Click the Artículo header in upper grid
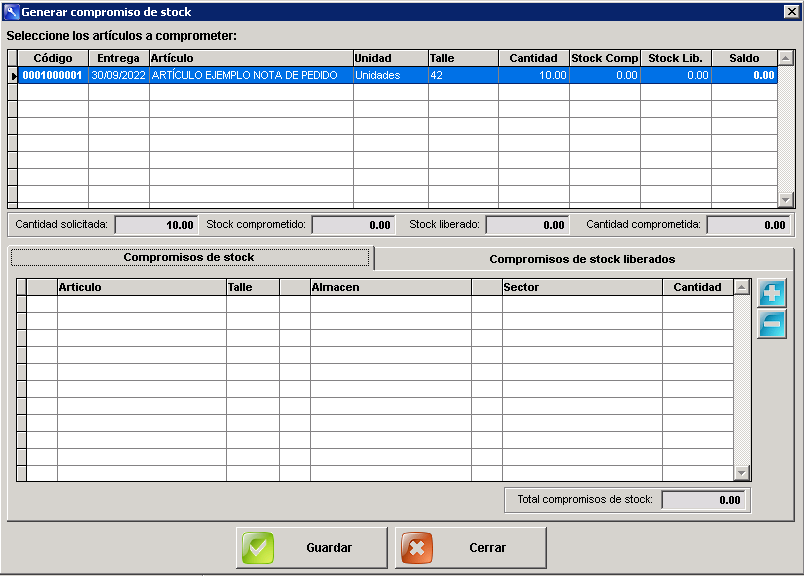Viewport: 804px width, 576px height. [x=251, y=58]
